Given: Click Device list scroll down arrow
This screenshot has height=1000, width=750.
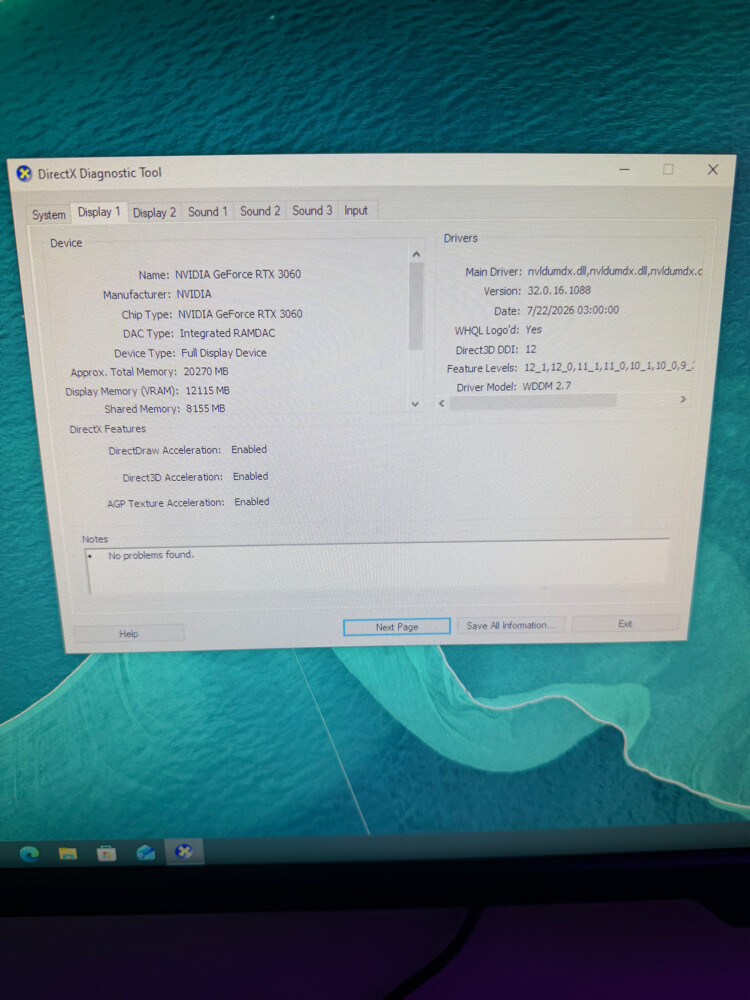Looking at the screenshot, I should pos(415,404).
